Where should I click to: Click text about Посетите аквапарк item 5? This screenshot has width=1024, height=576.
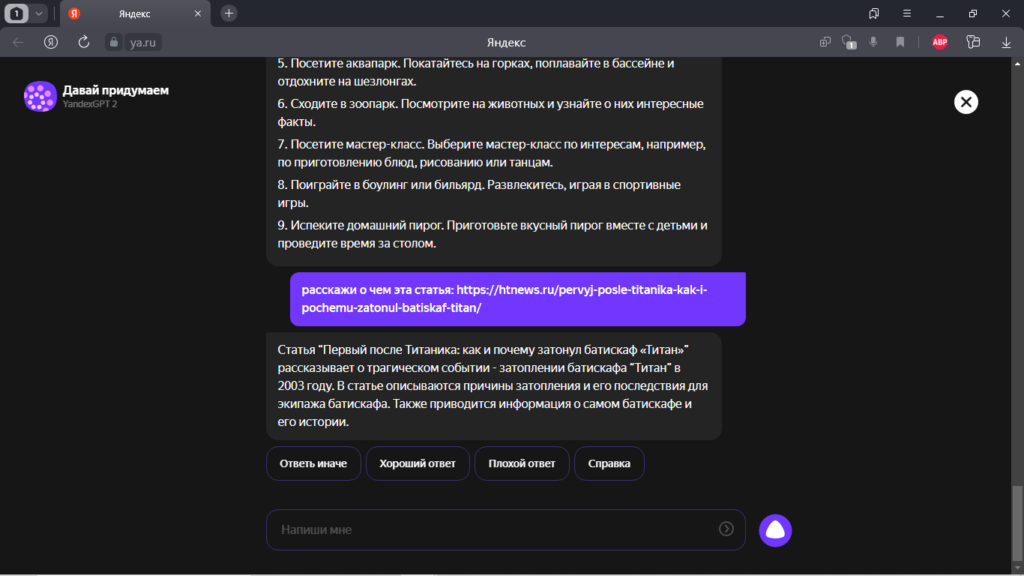[475, 72]
